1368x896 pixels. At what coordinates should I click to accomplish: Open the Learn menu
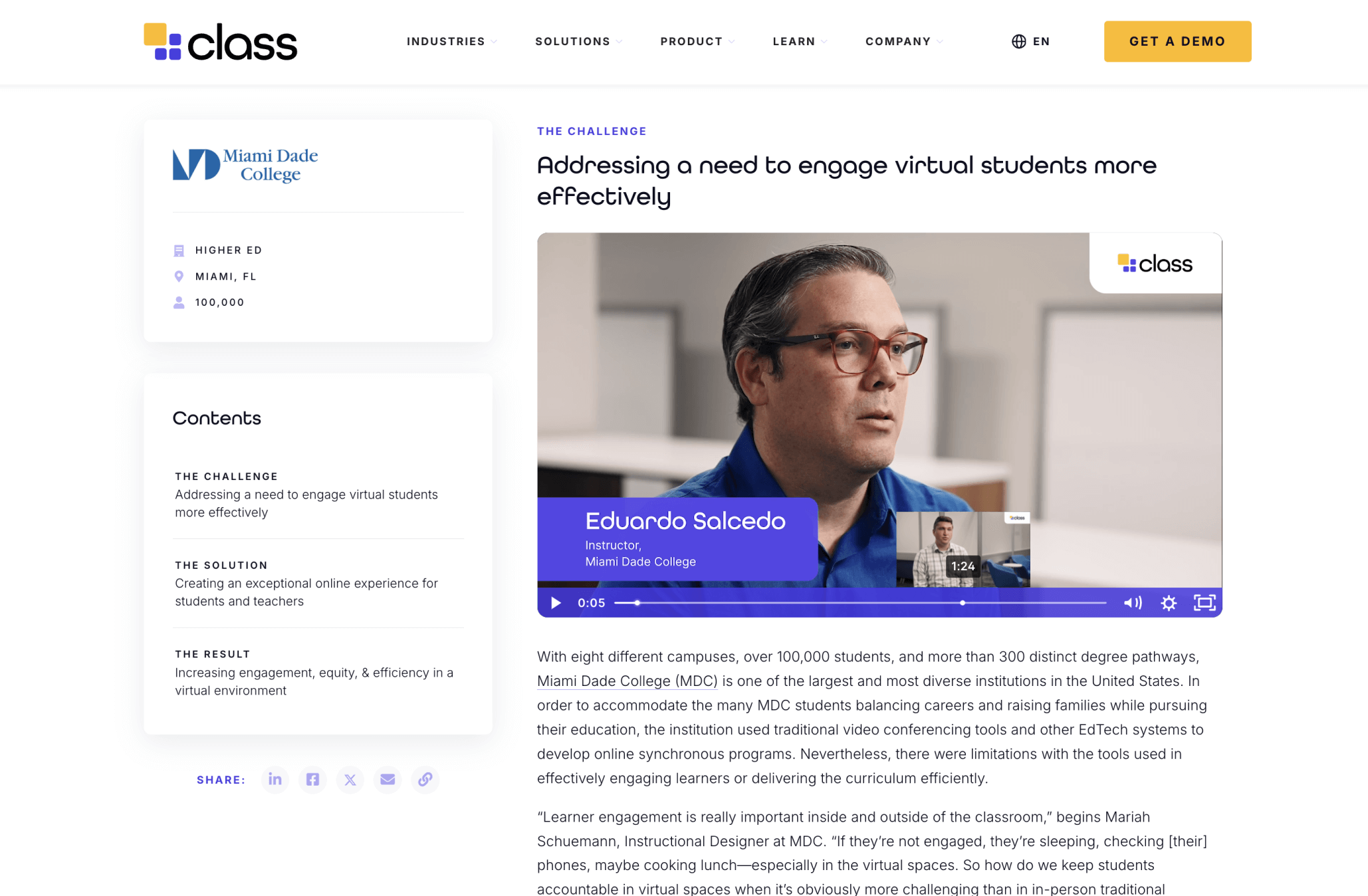[x=800, y=41]
